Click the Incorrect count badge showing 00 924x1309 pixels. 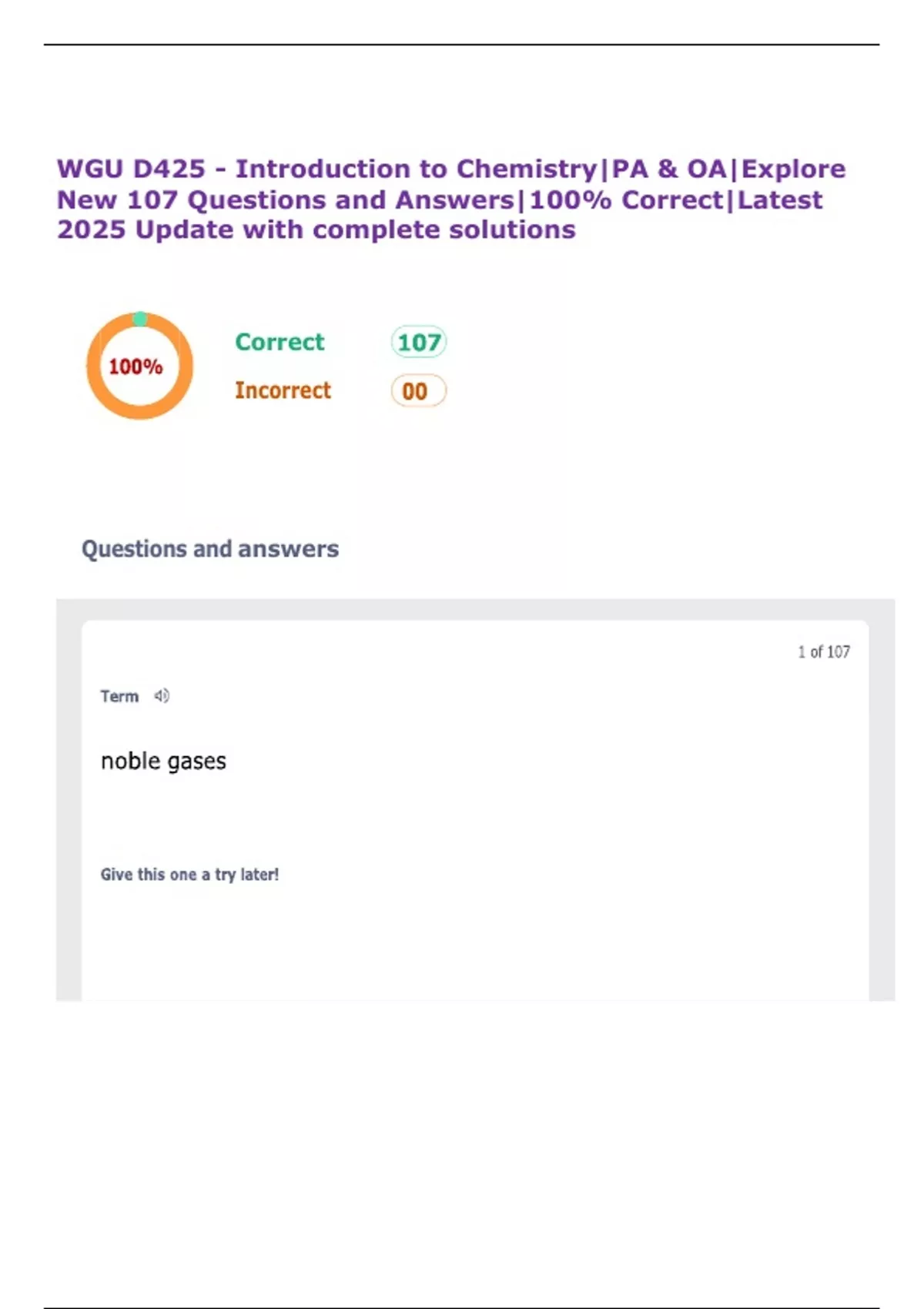tap(417, 391)
